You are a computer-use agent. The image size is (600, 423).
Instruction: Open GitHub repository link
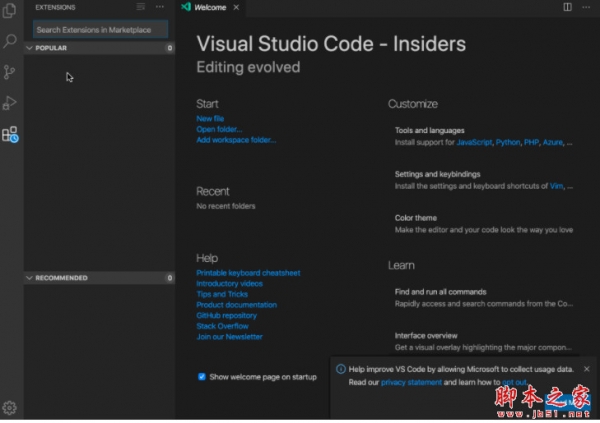click(x=227, y=316)
